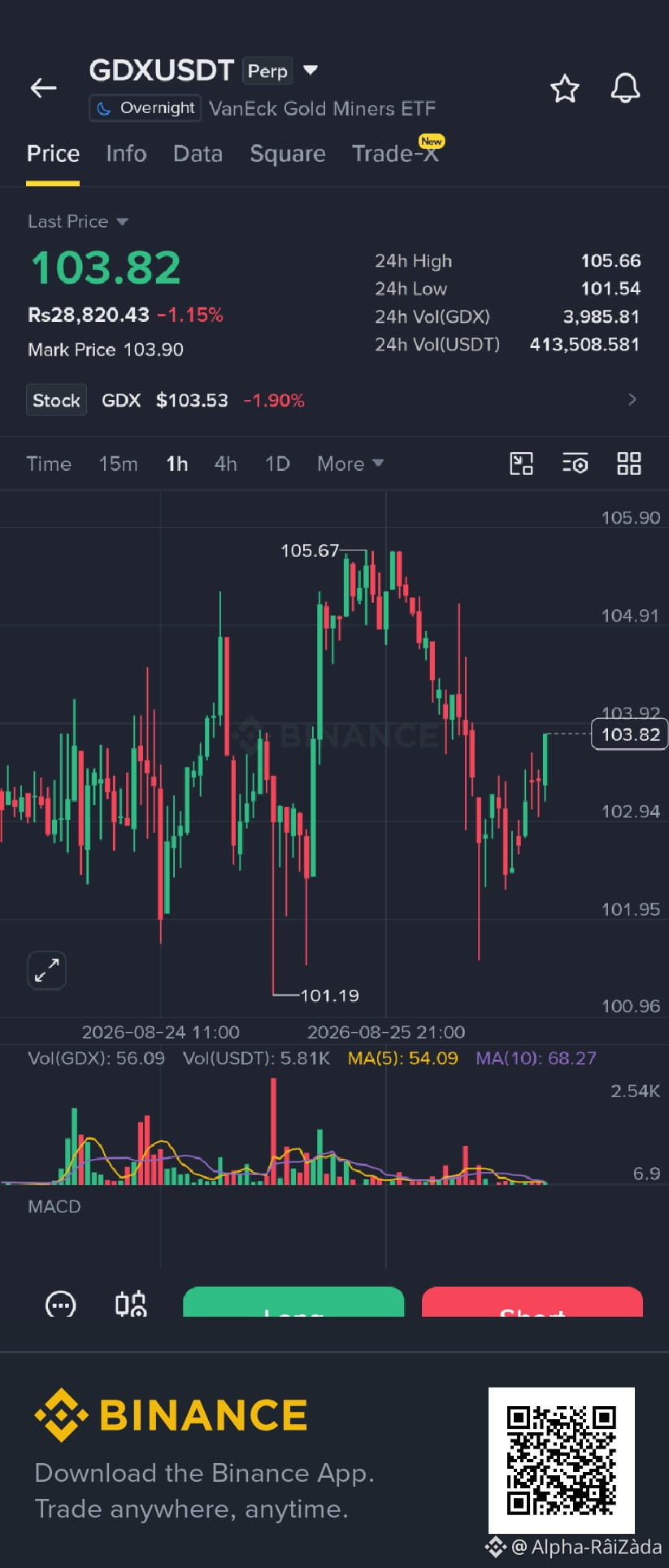Add GDXUSDT to favorites with star
The width and height of the screenshot is (669, 1568).
[564, 88]
